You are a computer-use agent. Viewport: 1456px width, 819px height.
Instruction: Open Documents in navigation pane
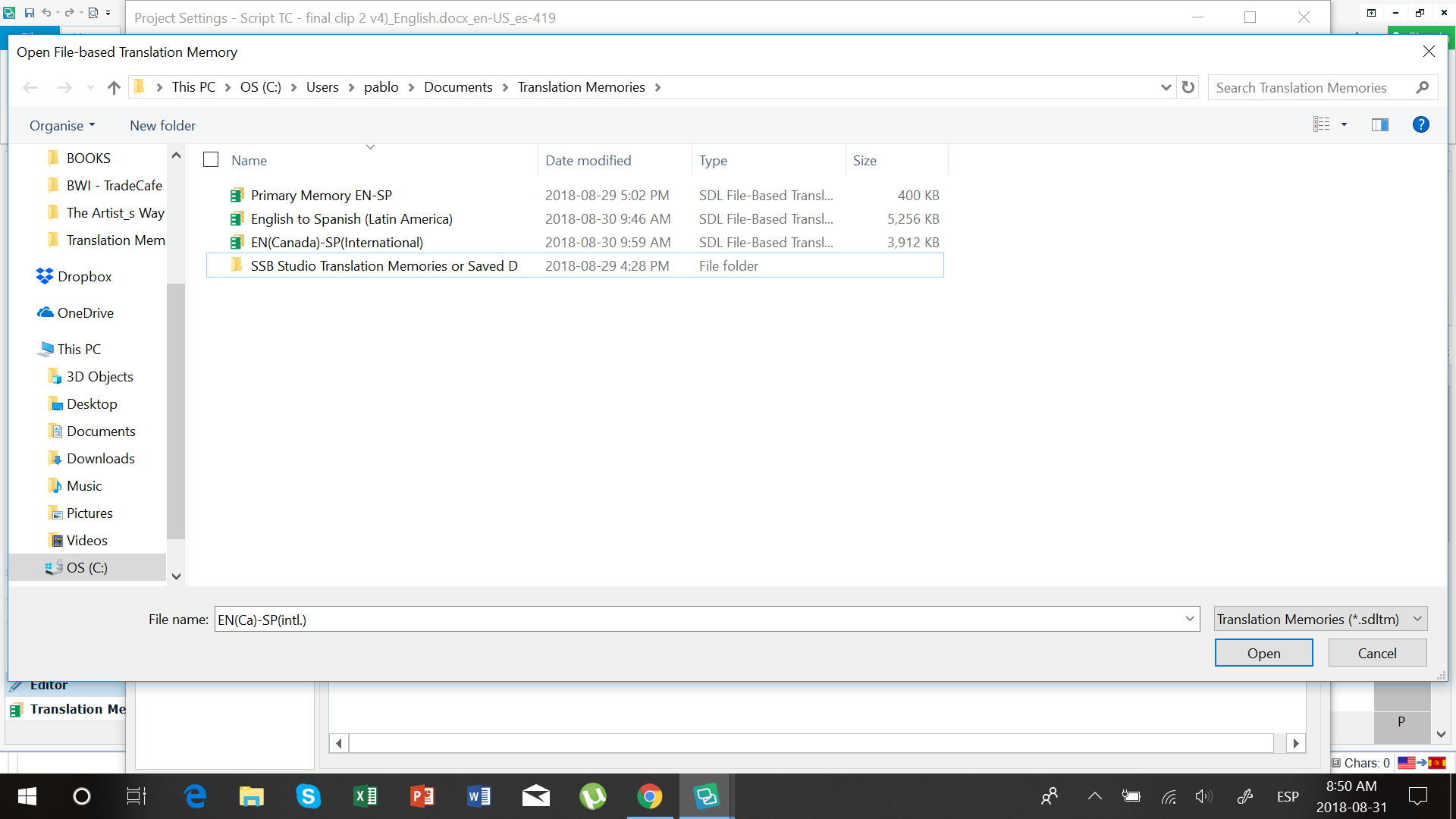click(x=101, y=431)
